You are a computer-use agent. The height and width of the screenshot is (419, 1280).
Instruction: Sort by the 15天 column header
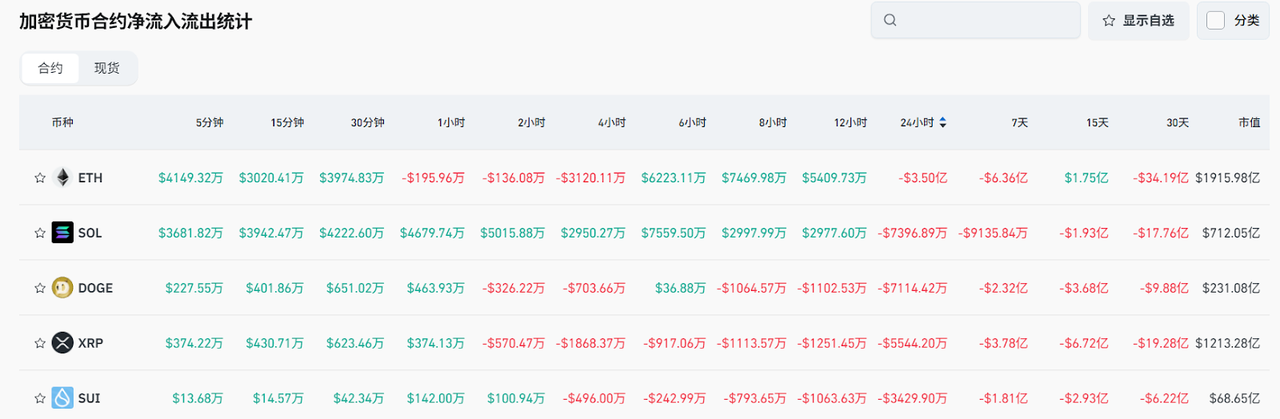(x=1097, y=123)
